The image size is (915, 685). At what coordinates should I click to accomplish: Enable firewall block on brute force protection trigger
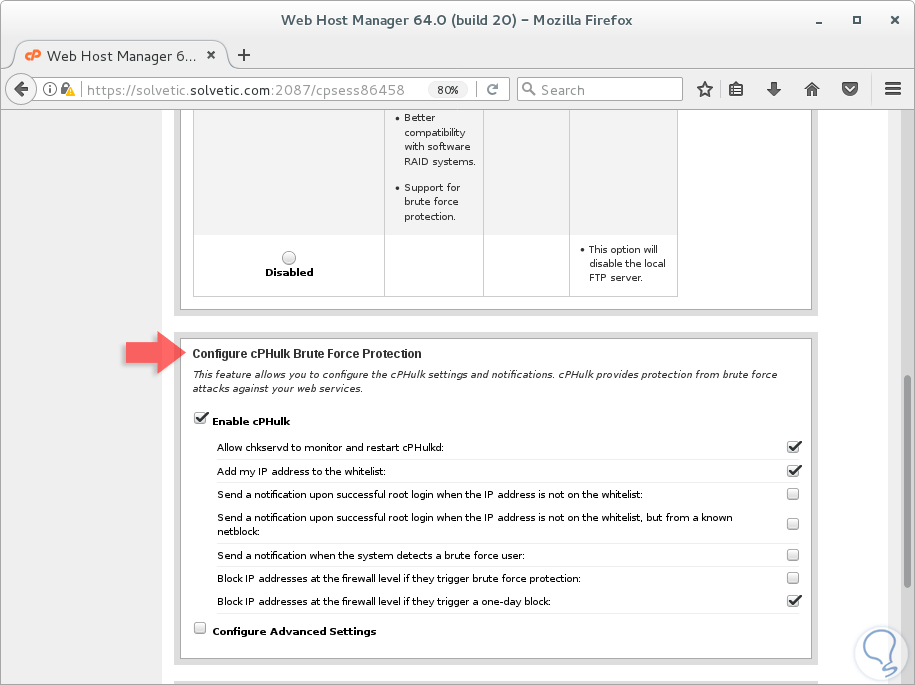pos(792,578)
